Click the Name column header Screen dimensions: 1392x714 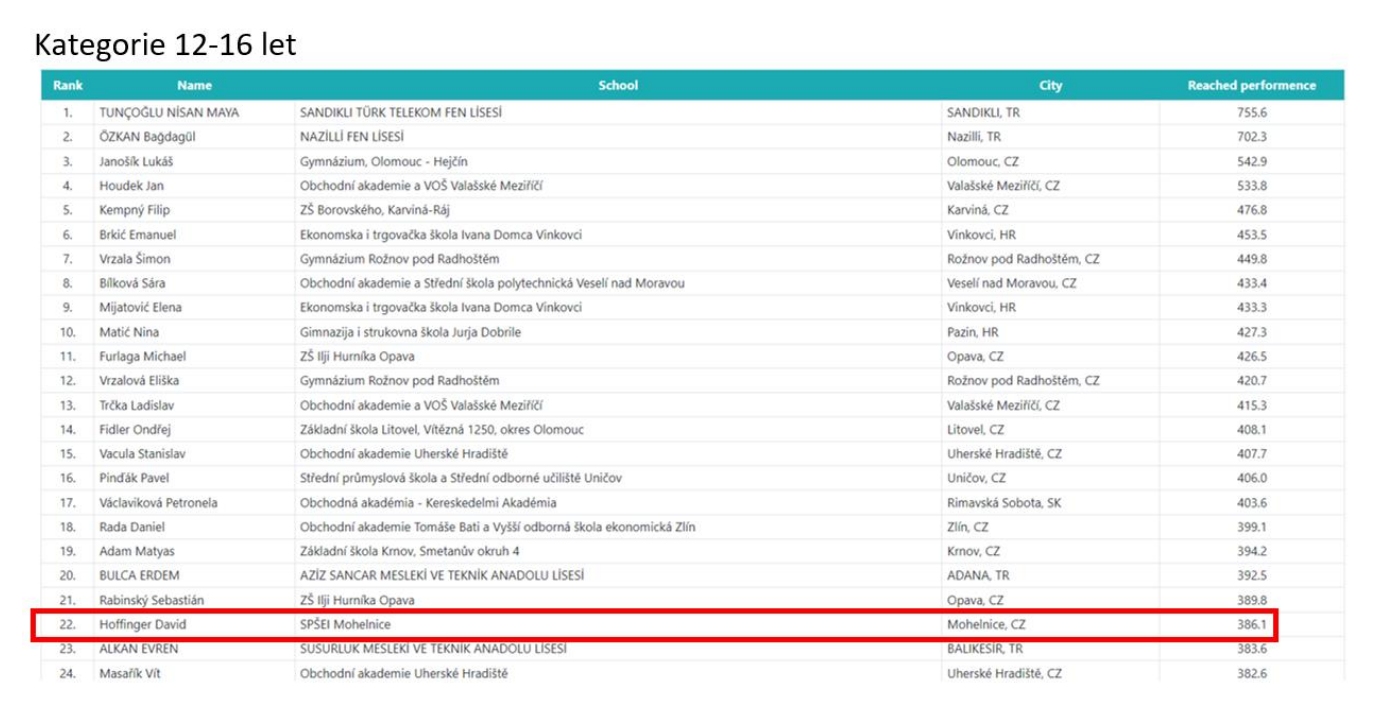[x=194, y=86]
